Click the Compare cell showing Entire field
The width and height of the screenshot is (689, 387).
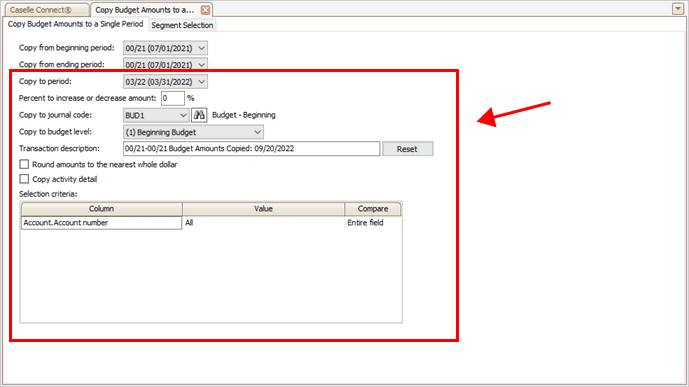coord(373,223)
